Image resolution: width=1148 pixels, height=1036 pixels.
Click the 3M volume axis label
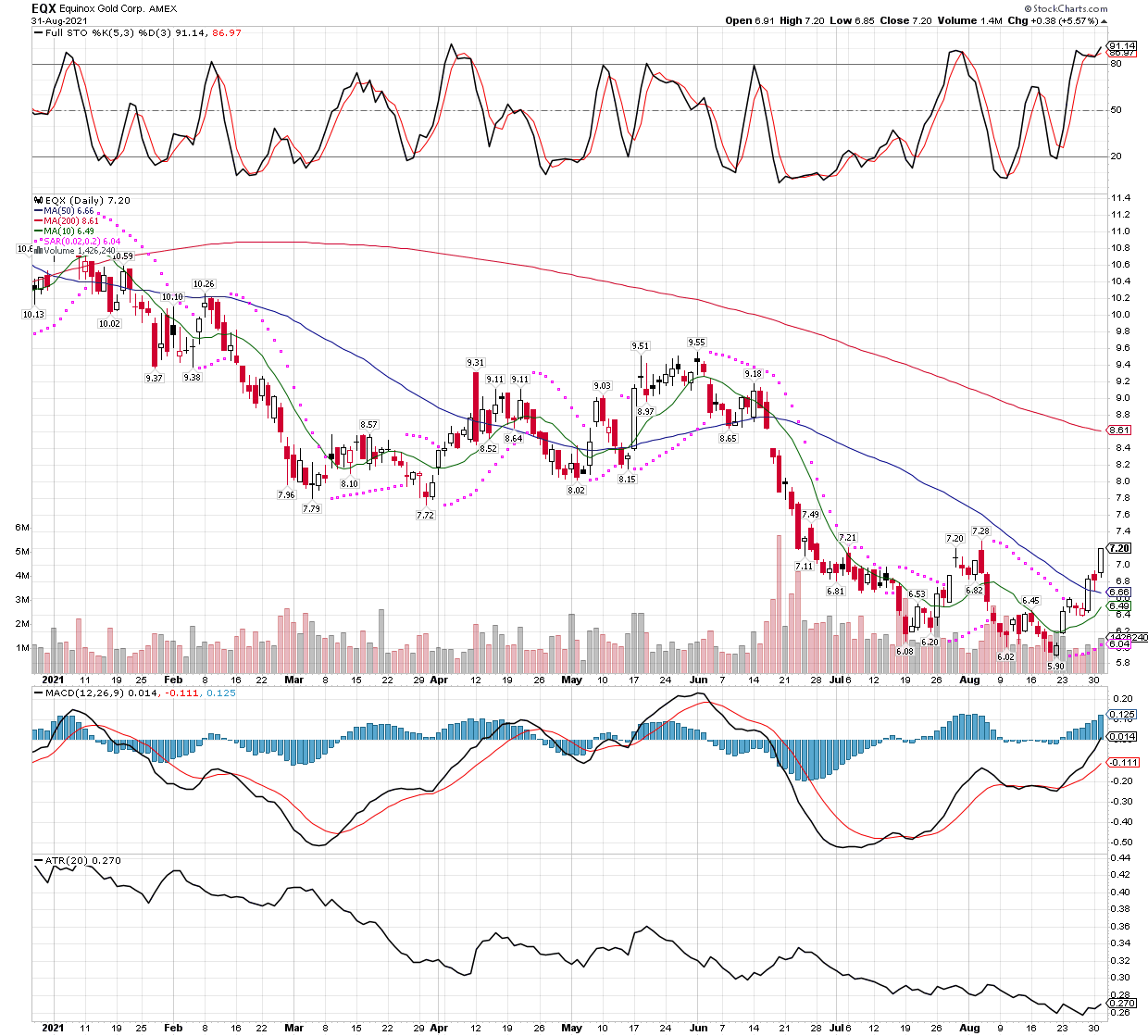pos(22,600)
